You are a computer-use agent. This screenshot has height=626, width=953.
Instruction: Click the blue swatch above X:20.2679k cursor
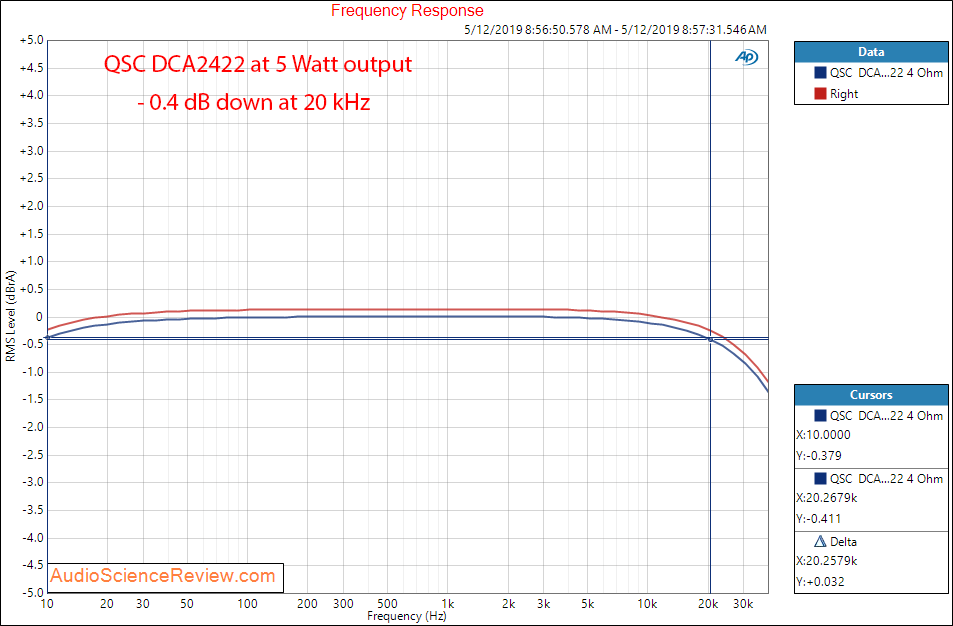[820, 478]
